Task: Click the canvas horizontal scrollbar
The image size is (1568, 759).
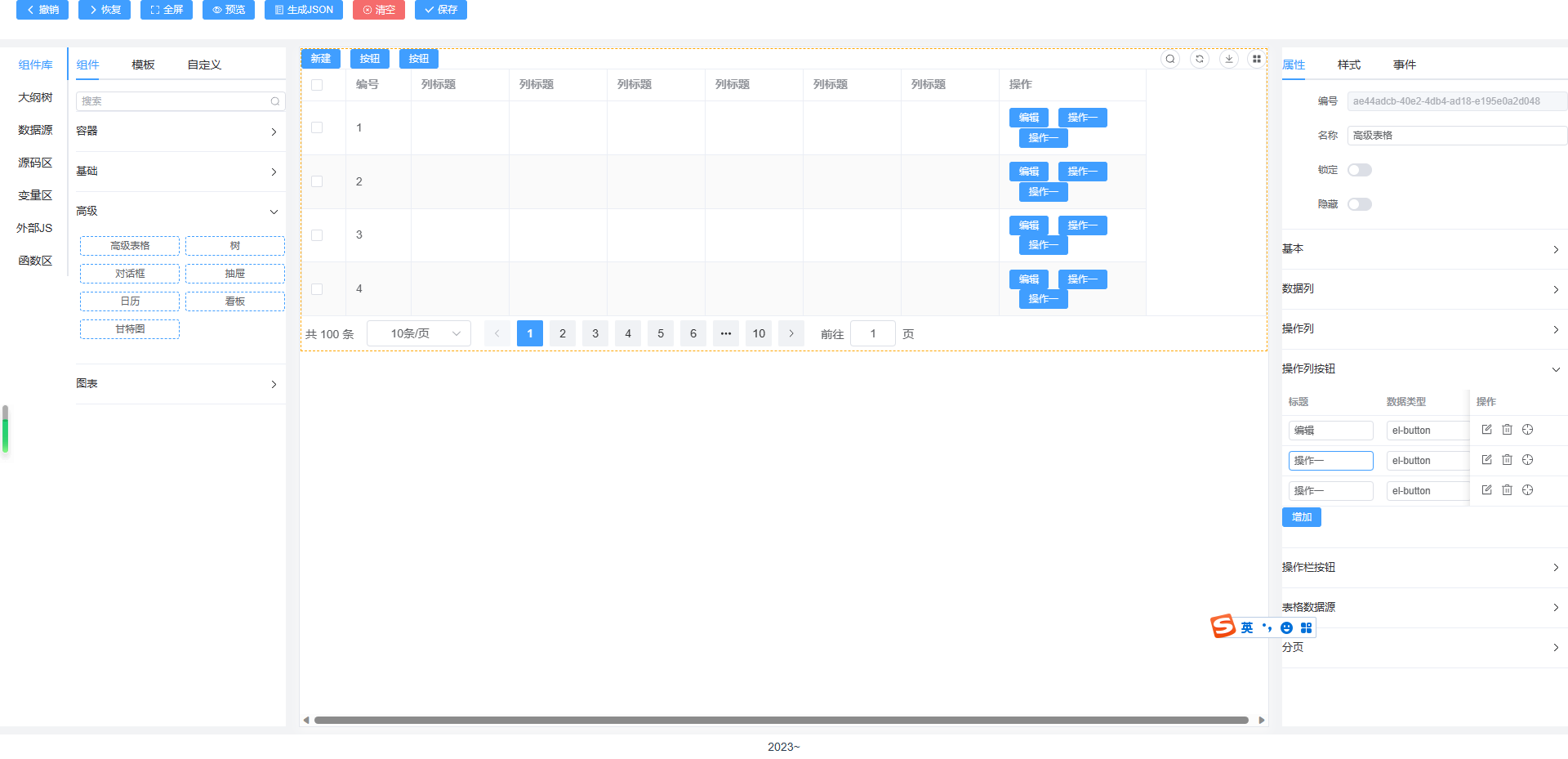Action: [x=781, y=721]
